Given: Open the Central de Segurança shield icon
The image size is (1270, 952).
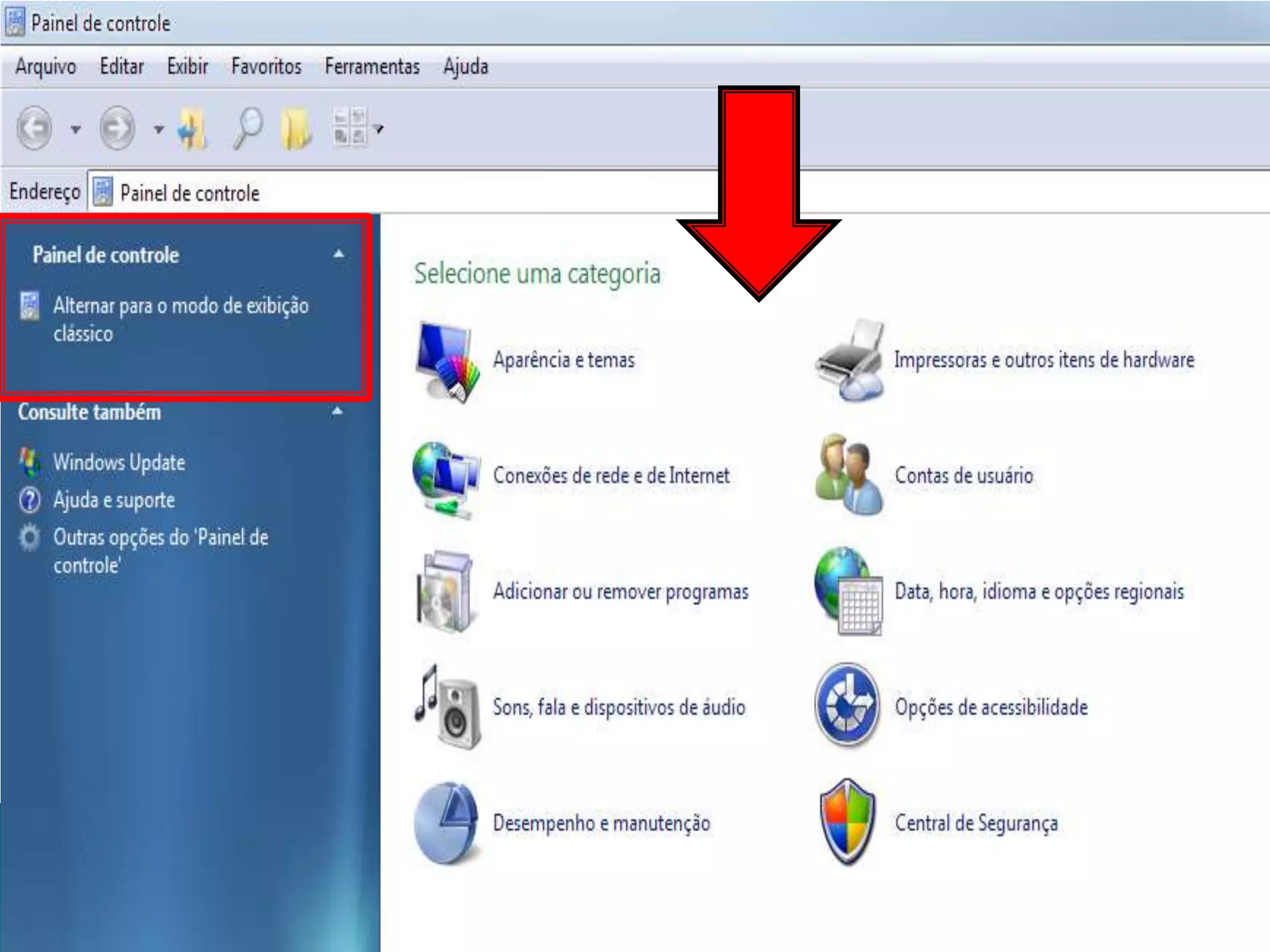Looking at the screenshot, I should [847, 822].
